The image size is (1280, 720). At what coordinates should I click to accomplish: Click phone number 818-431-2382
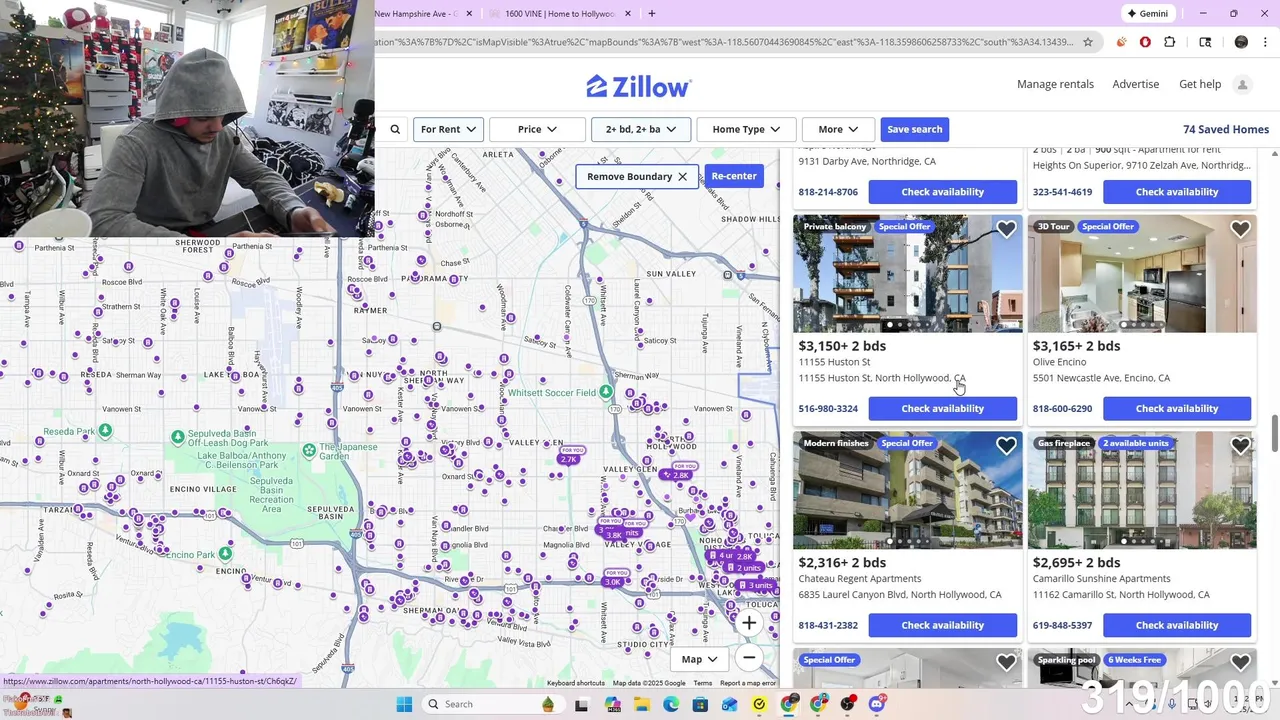[x=828, y=626]
